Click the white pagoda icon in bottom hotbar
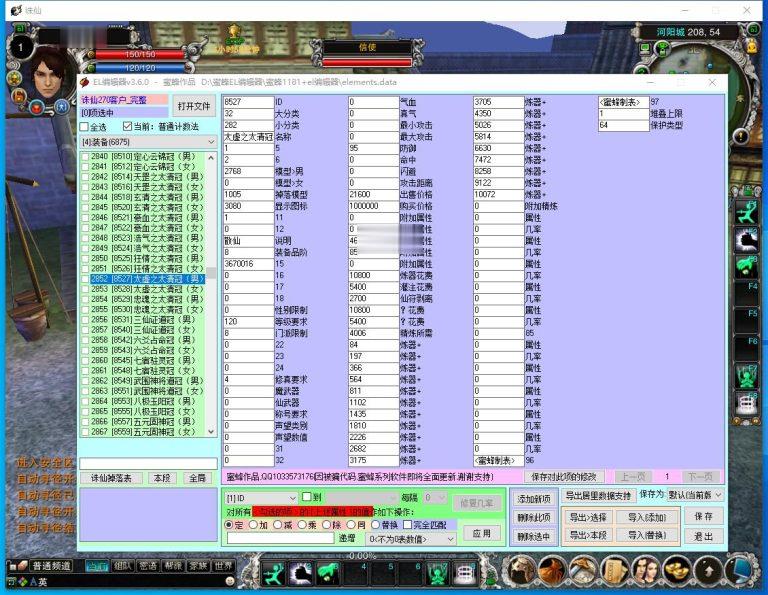The image size is (768, 595). [x=464, y=573]
